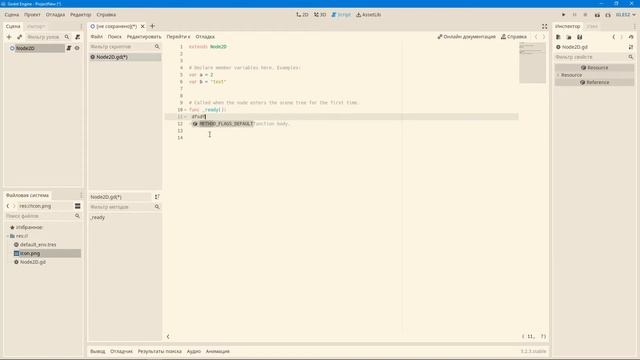
Task: Open Редактировать menu
Action: pos(144,37)
